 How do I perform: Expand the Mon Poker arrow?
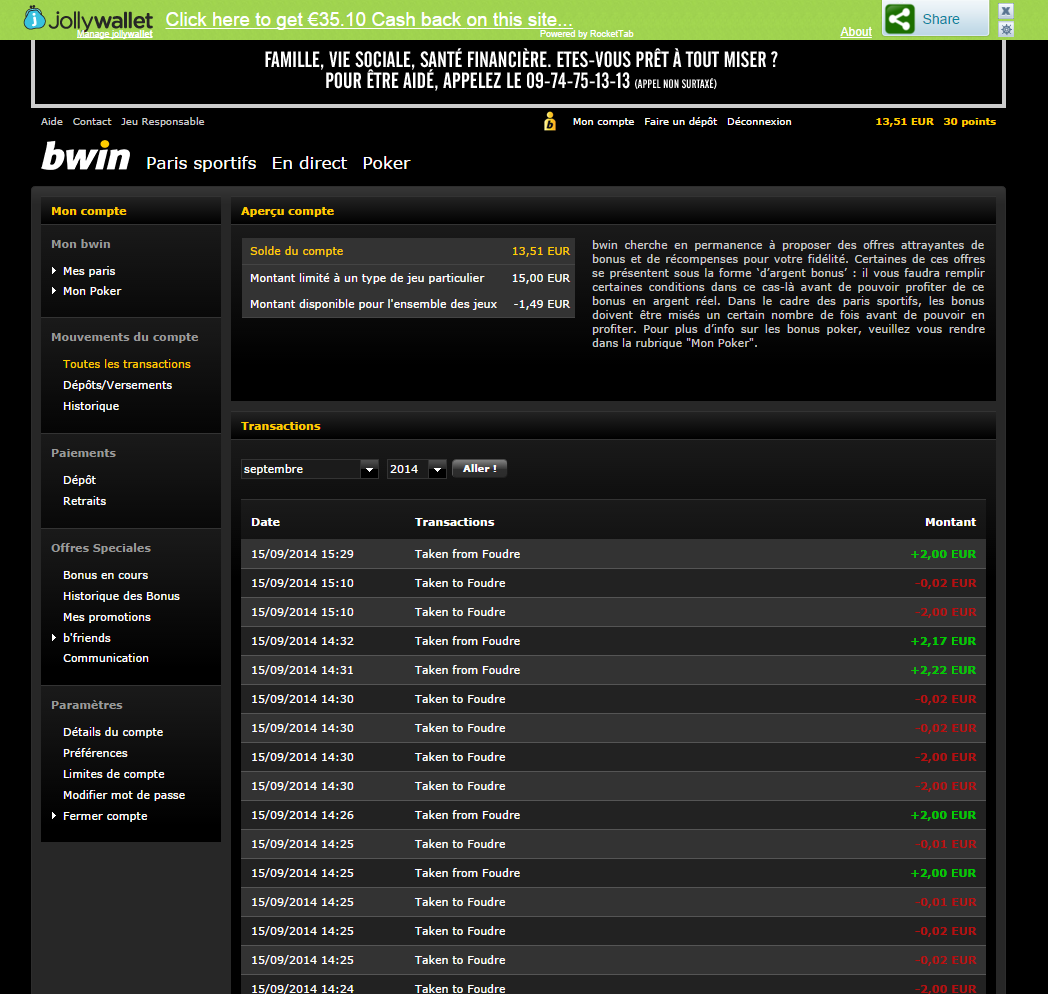point(54,291)
